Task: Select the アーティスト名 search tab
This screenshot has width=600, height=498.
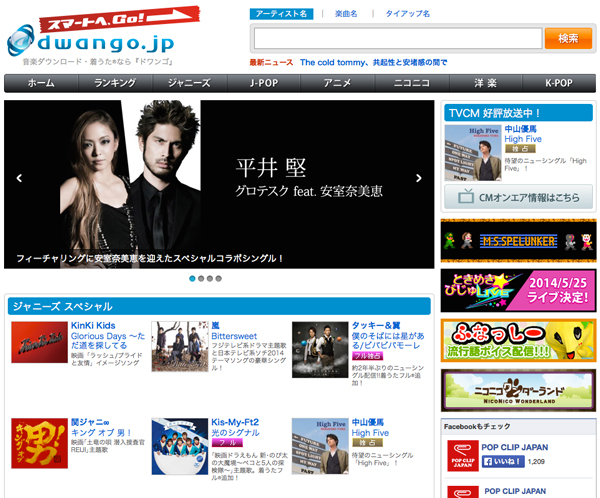Action: [x=282, y=14]
